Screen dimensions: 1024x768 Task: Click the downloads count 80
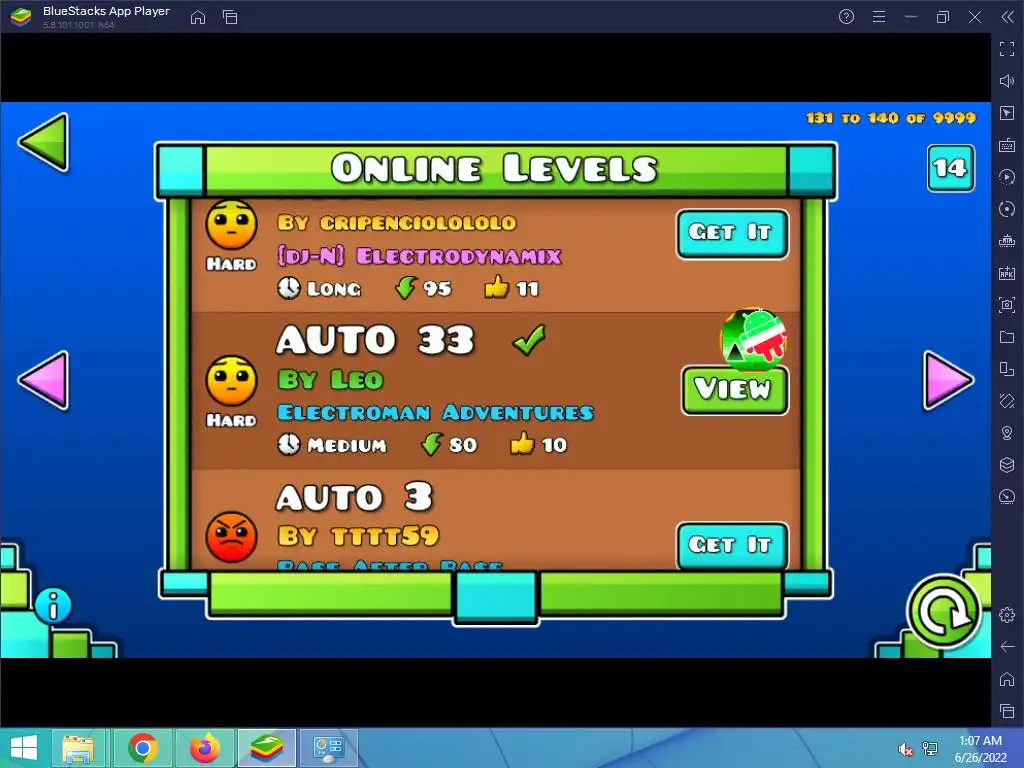tap(462, 445)
